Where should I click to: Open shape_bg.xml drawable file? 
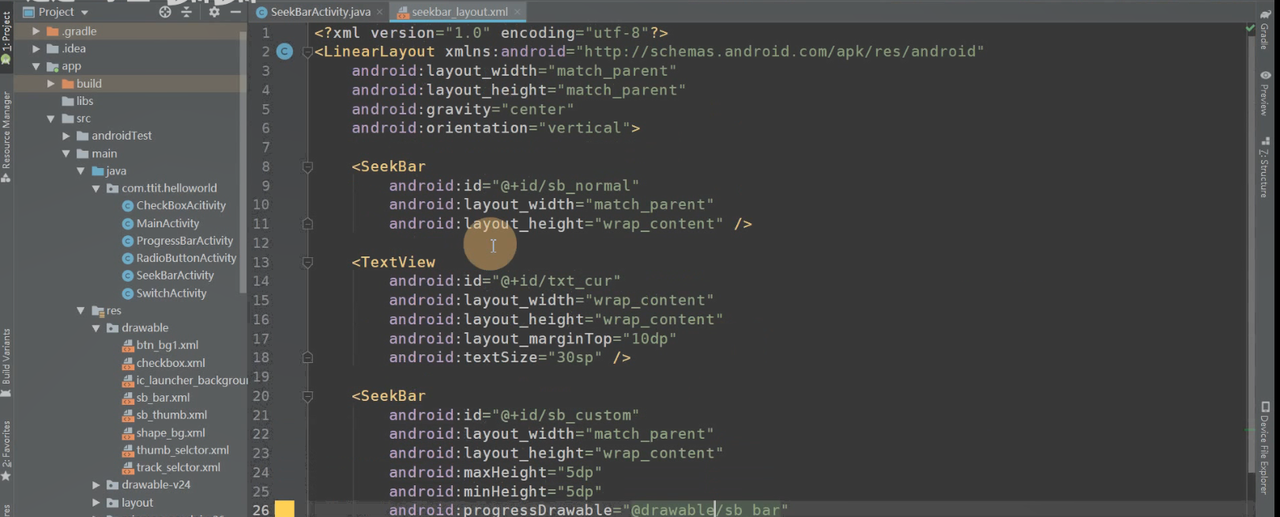pos(163,433)
